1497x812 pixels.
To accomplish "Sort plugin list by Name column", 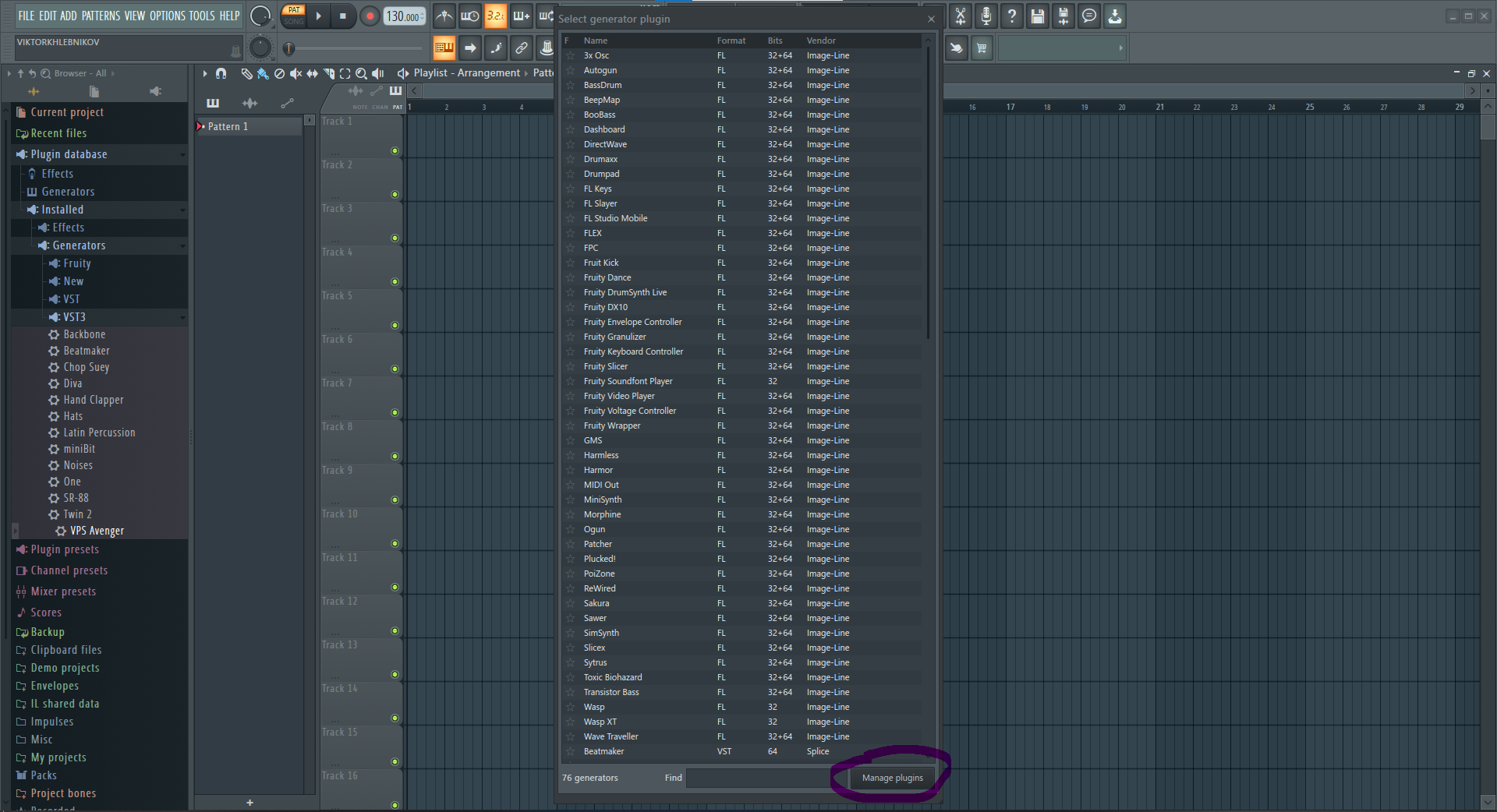I will click(596, 41).
